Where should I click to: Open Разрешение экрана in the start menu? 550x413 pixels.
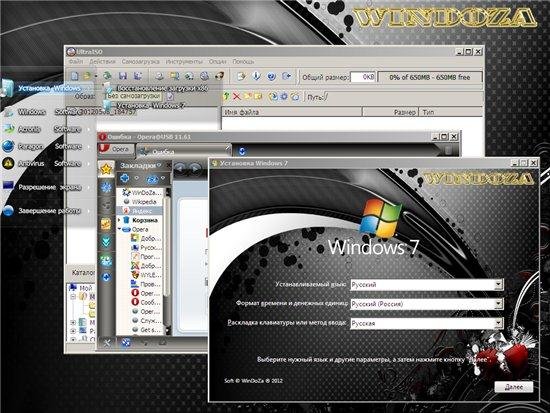[47, 187]
